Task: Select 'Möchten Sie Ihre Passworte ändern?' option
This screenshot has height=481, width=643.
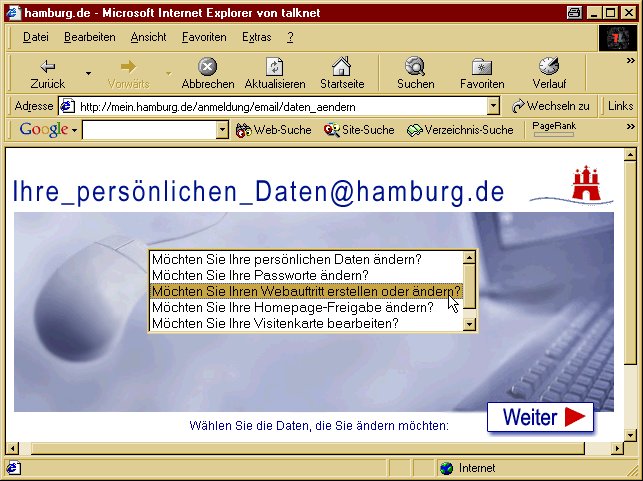Action: (x=260, y=275)
